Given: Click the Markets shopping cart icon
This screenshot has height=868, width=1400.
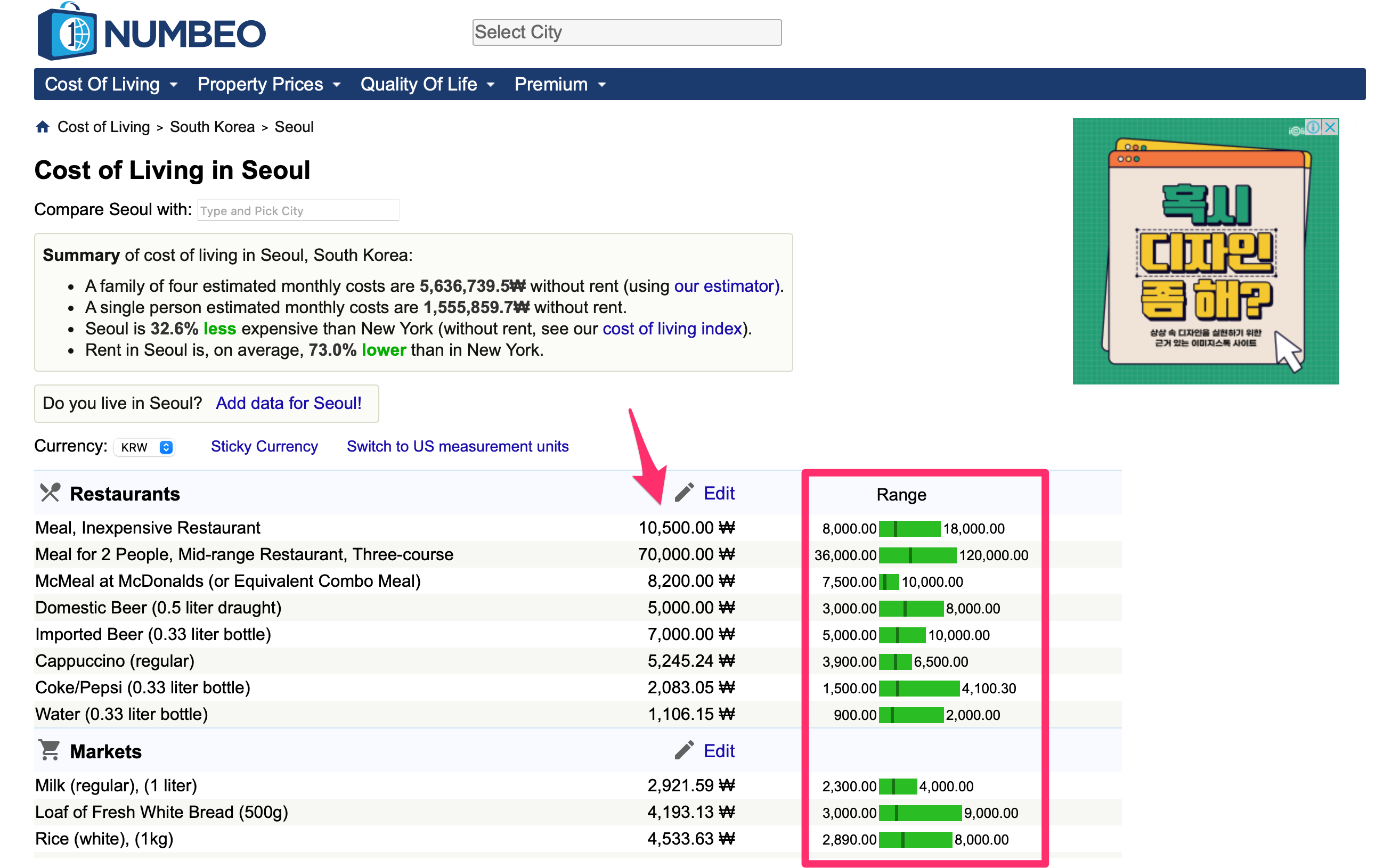Looking at the screenshot, I should click(50, 750).
